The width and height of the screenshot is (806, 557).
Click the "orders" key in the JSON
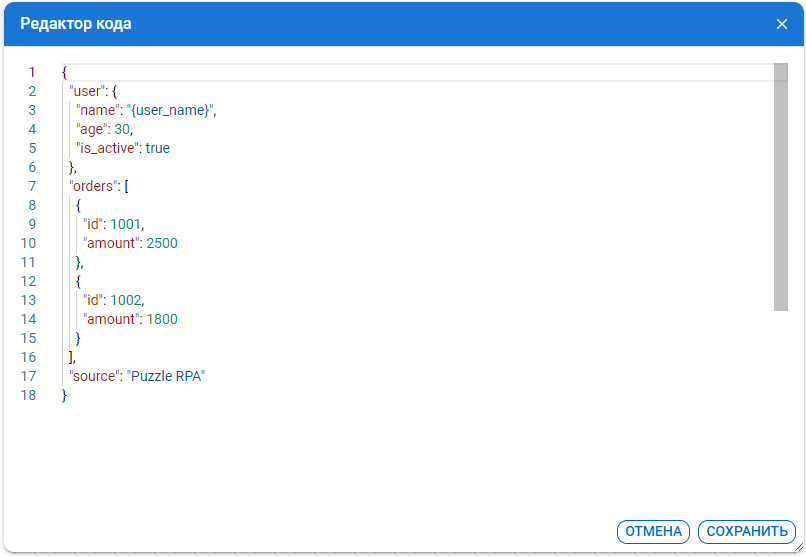[x=93, y=186]
